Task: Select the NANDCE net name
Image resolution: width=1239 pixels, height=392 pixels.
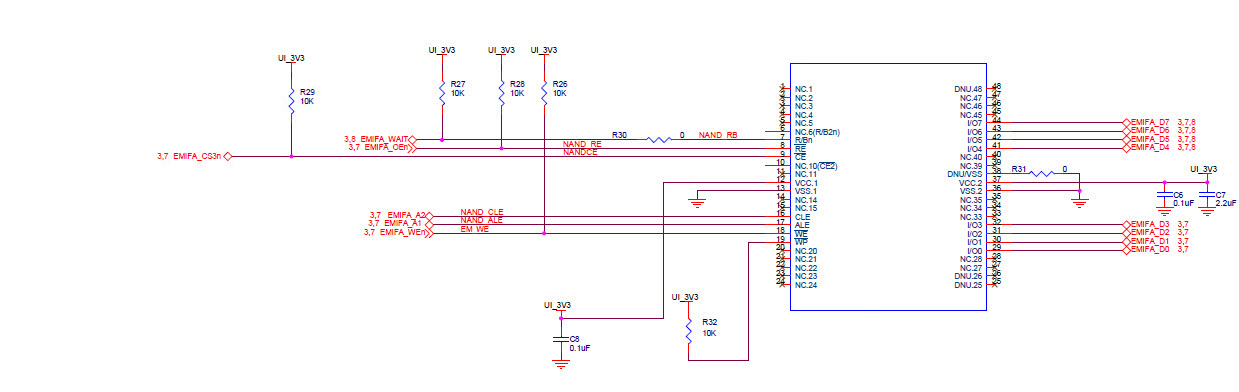Action: point(580,152)
